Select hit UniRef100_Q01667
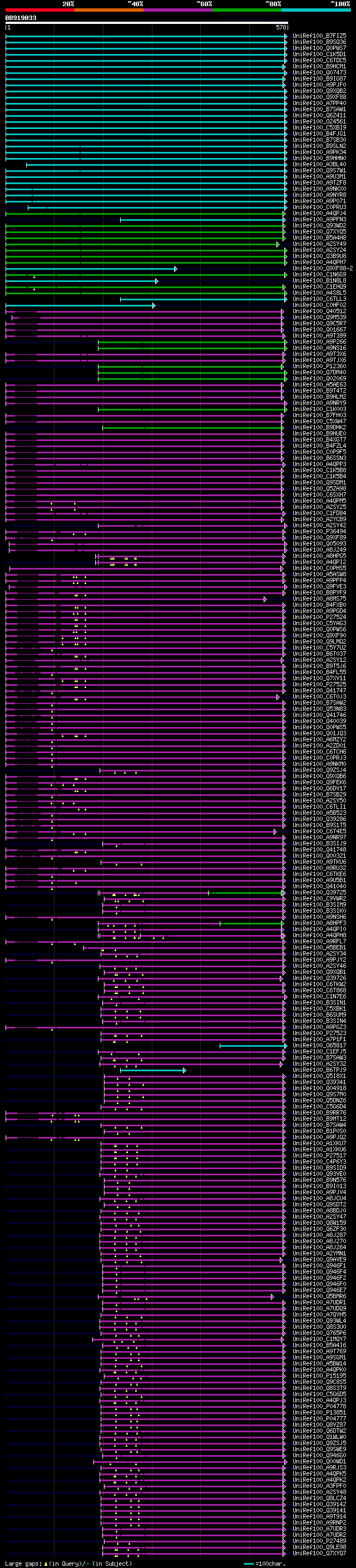 point(319,329)
